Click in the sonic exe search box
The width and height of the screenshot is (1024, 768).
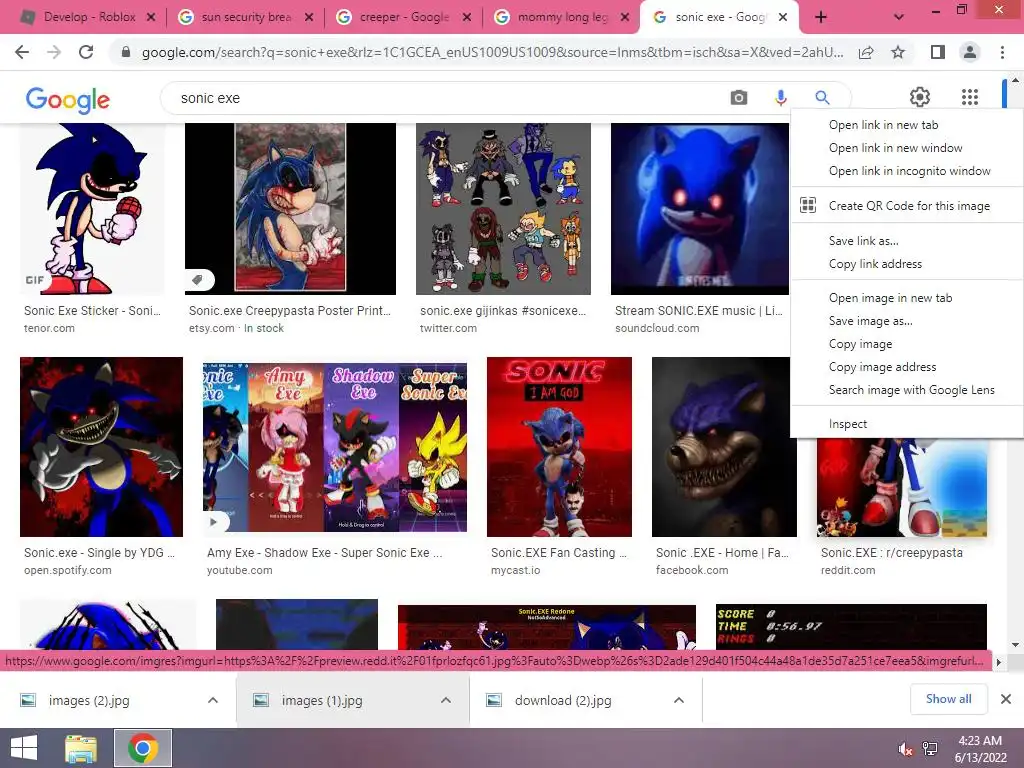444,98
